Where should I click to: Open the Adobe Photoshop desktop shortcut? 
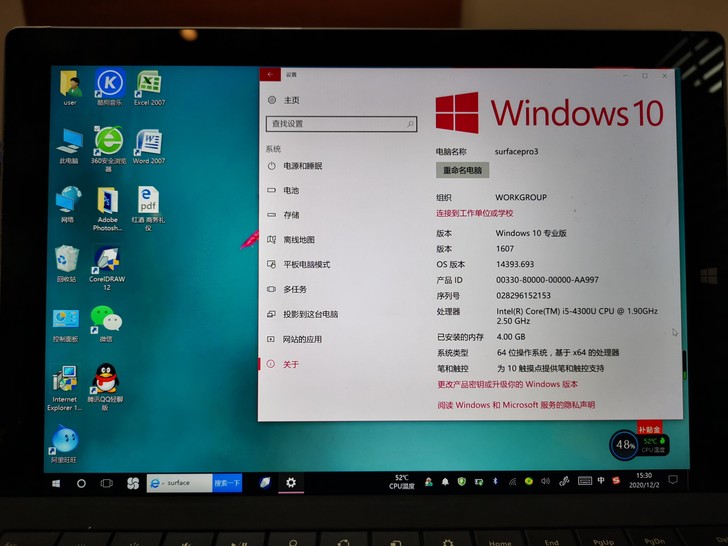[x=108, y=209]
